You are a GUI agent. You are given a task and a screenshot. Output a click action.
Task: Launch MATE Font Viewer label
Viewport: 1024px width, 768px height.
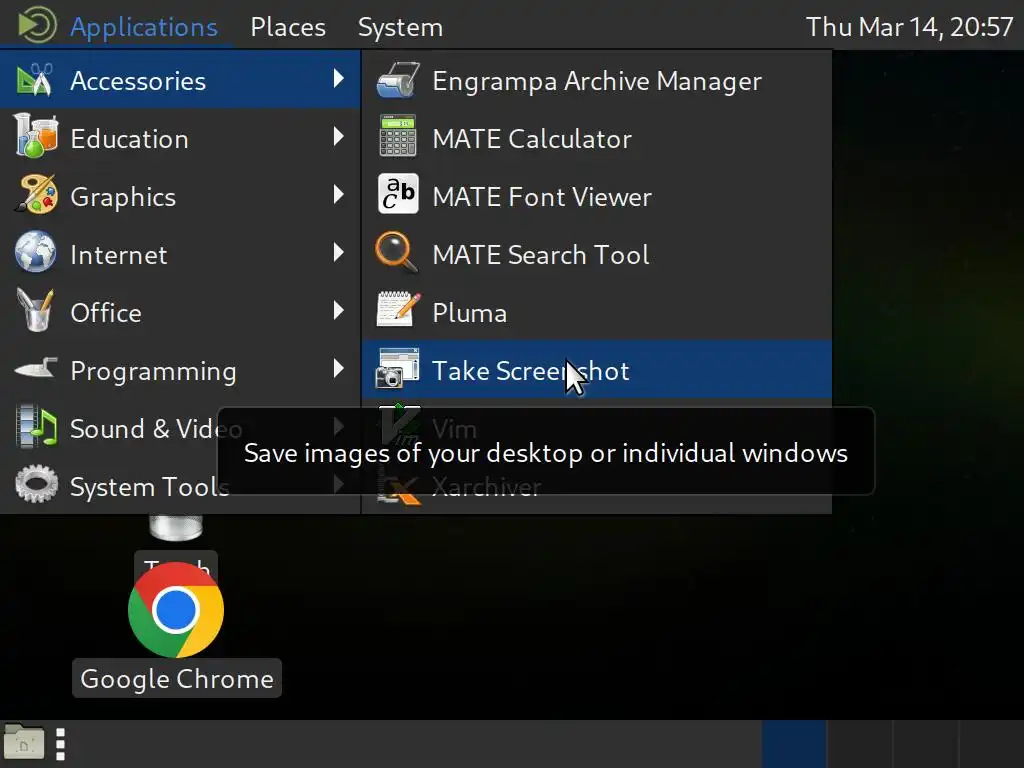click(x=542, y=197)
